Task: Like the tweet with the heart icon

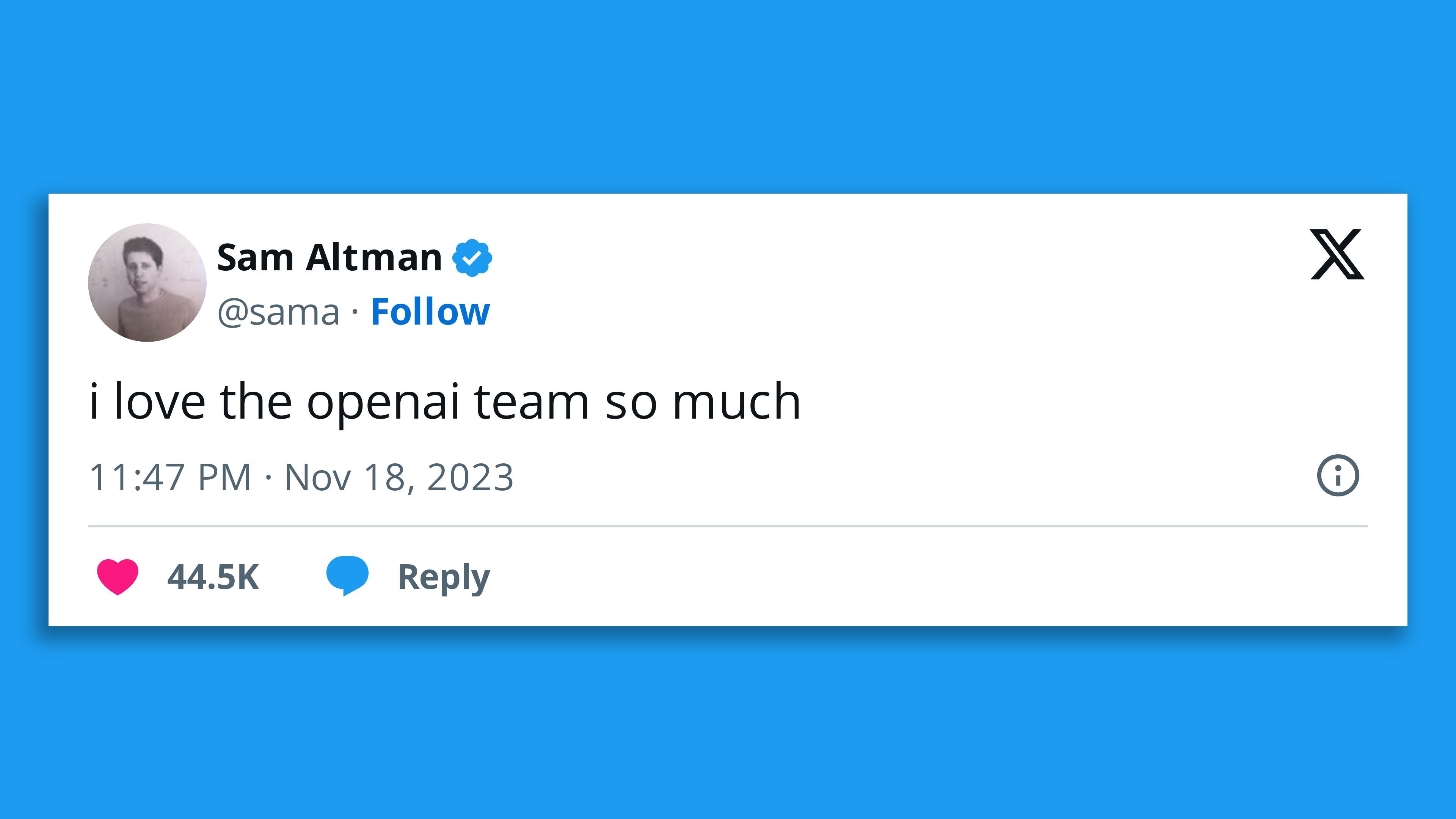Action: click(118, 576)
